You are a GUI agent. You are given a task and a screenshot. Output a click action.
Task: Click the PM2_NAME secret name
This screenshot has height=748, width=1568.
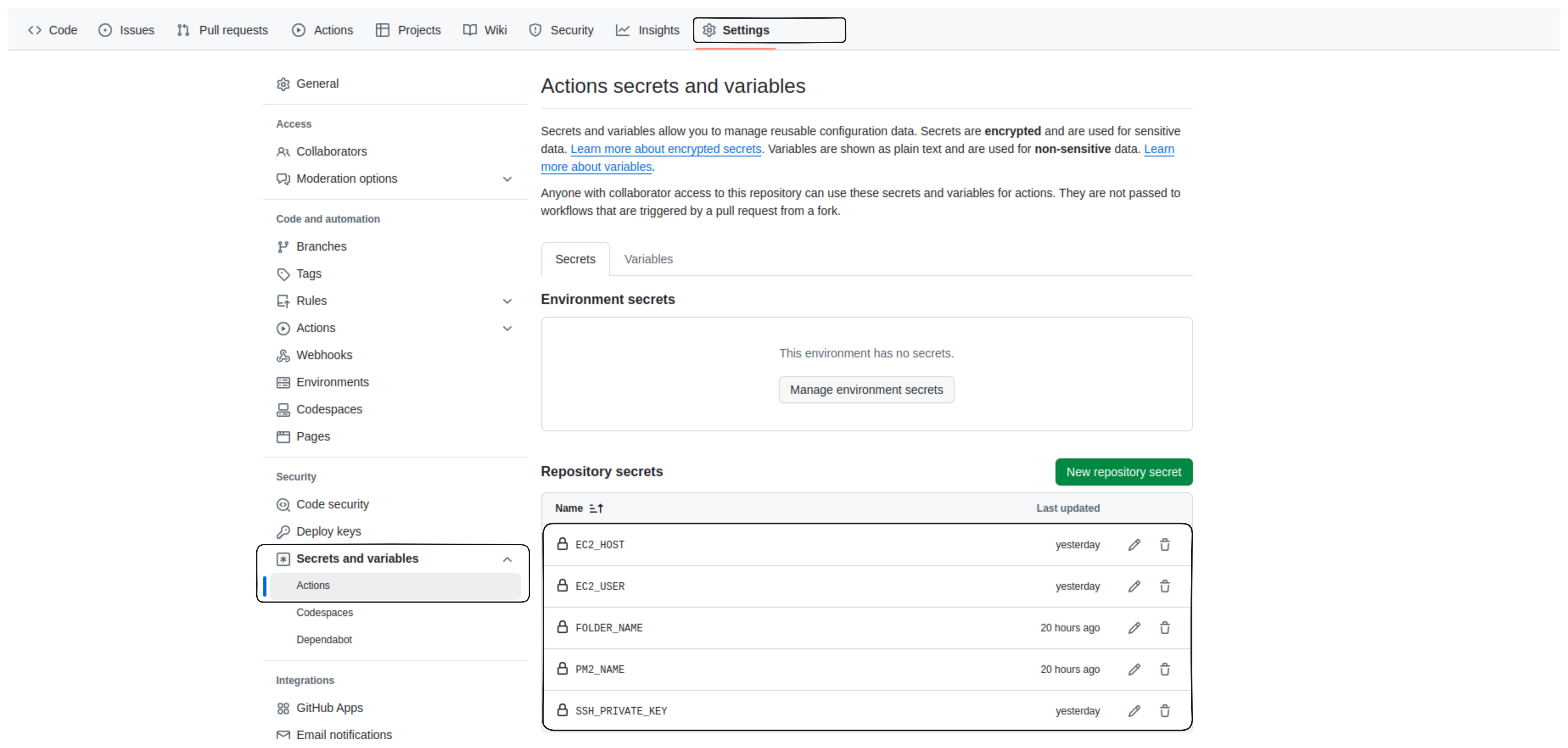599,670
